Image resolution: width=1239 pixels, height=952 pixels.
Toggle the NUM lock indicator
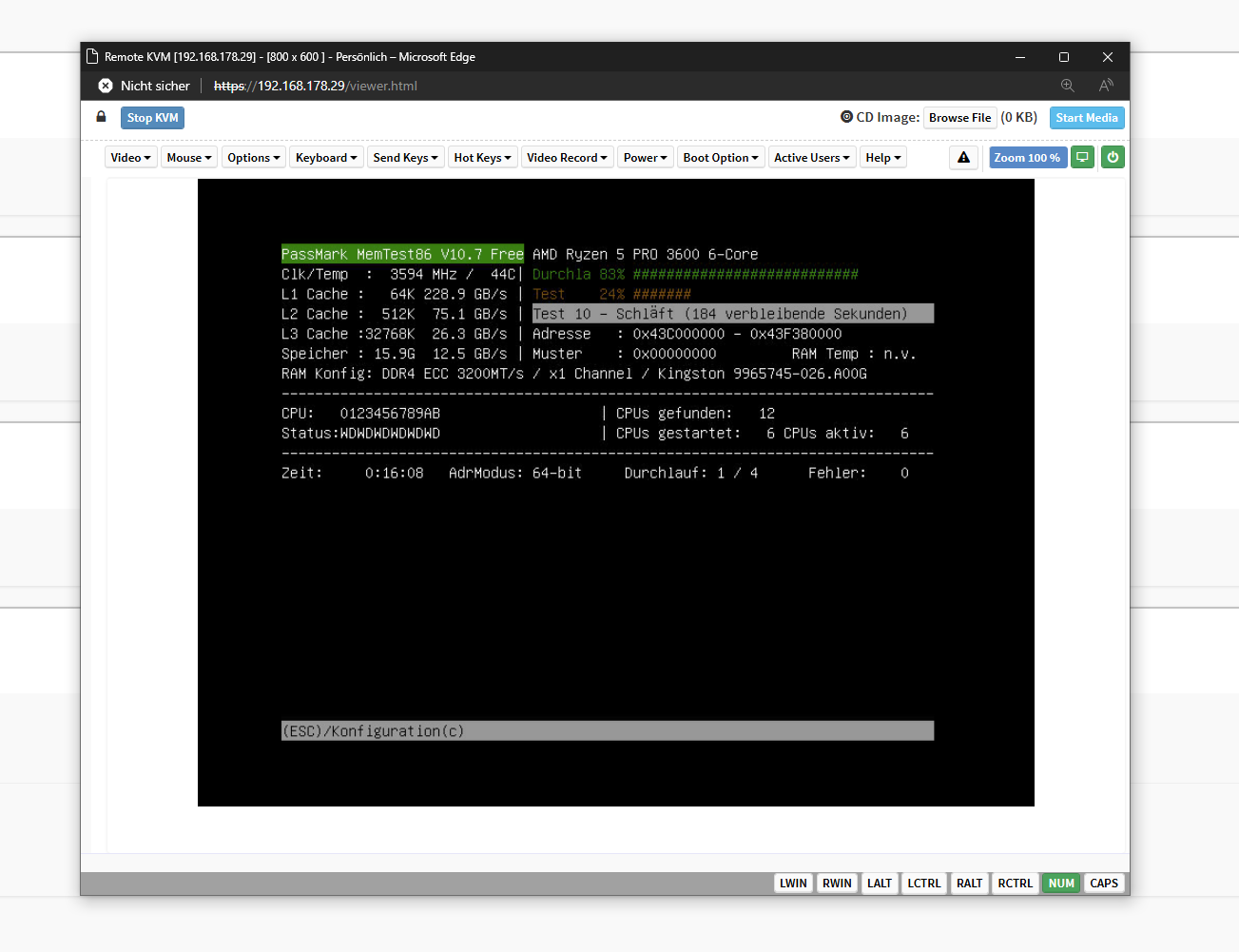point(1061,884)
